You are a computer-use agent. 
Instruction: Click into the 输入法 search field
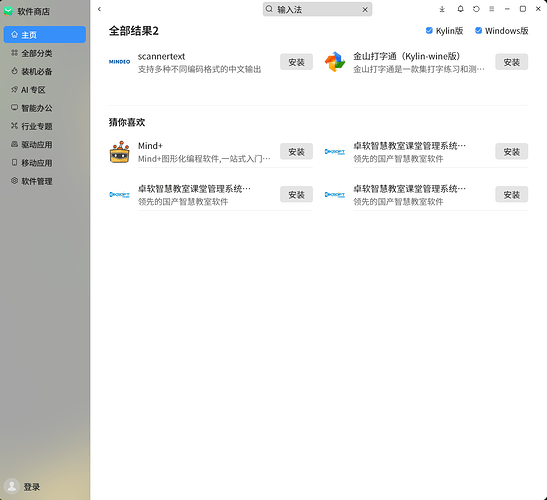click(x=317, y=9)
